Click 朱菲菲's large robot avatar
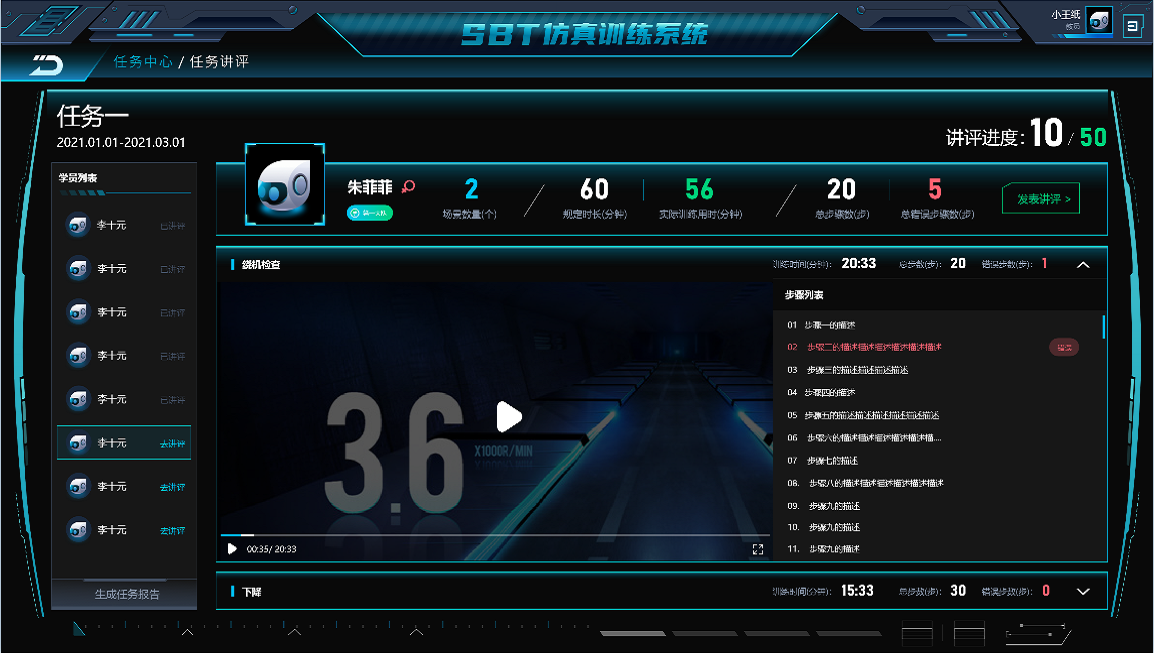 point(285,185)
